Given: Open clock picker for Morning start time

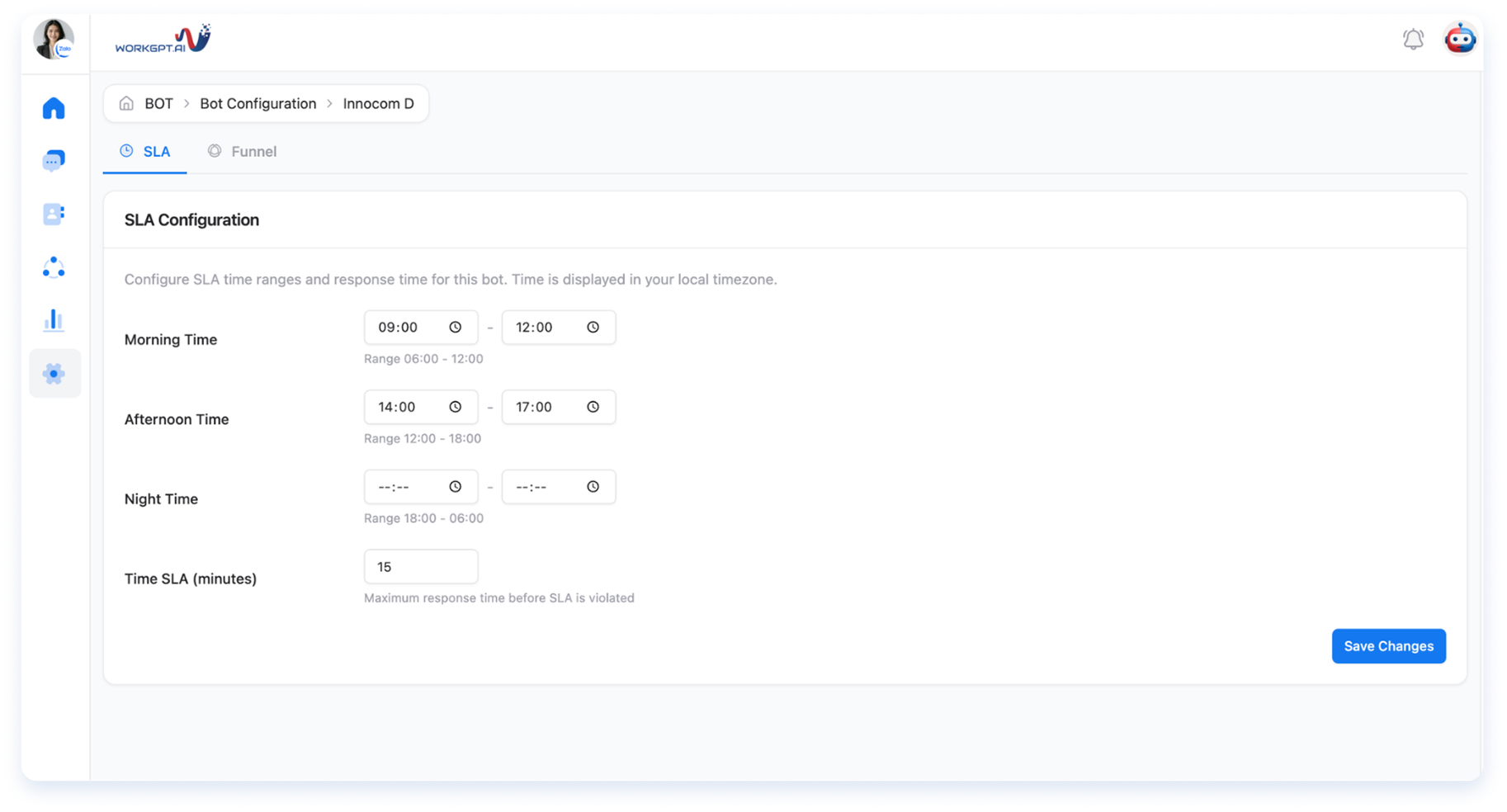Looking at the screenshot, I should (x=455, y=328).
